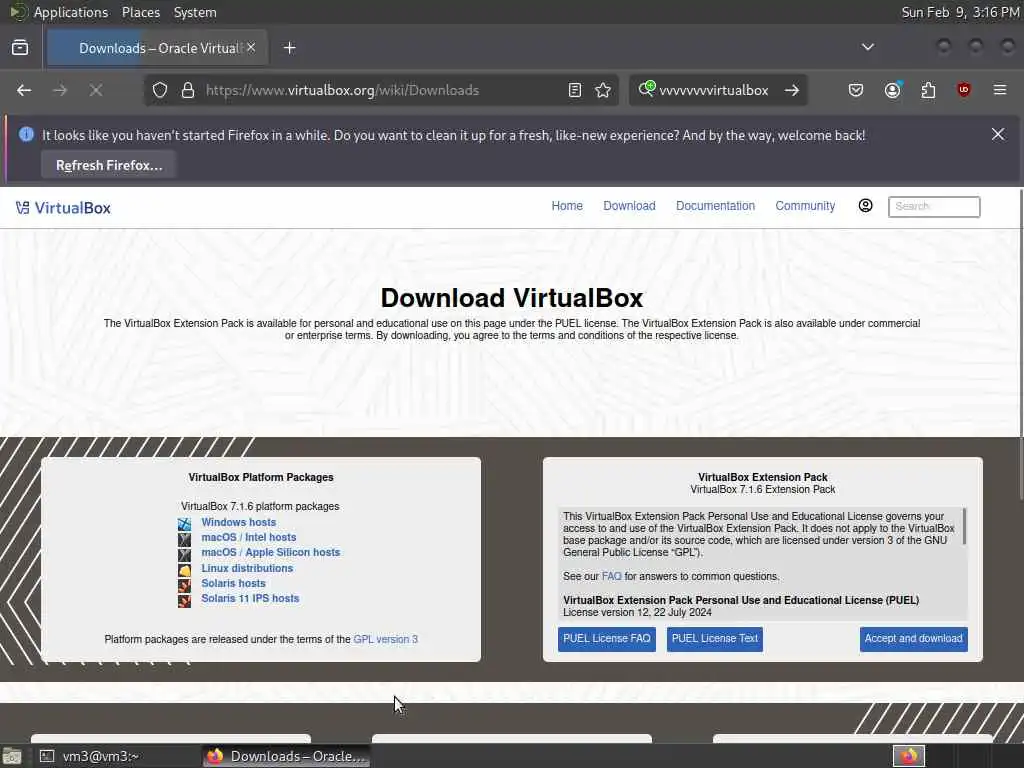Open Documentation in site navigation
Screen dimensions: 1024x768
715,206
